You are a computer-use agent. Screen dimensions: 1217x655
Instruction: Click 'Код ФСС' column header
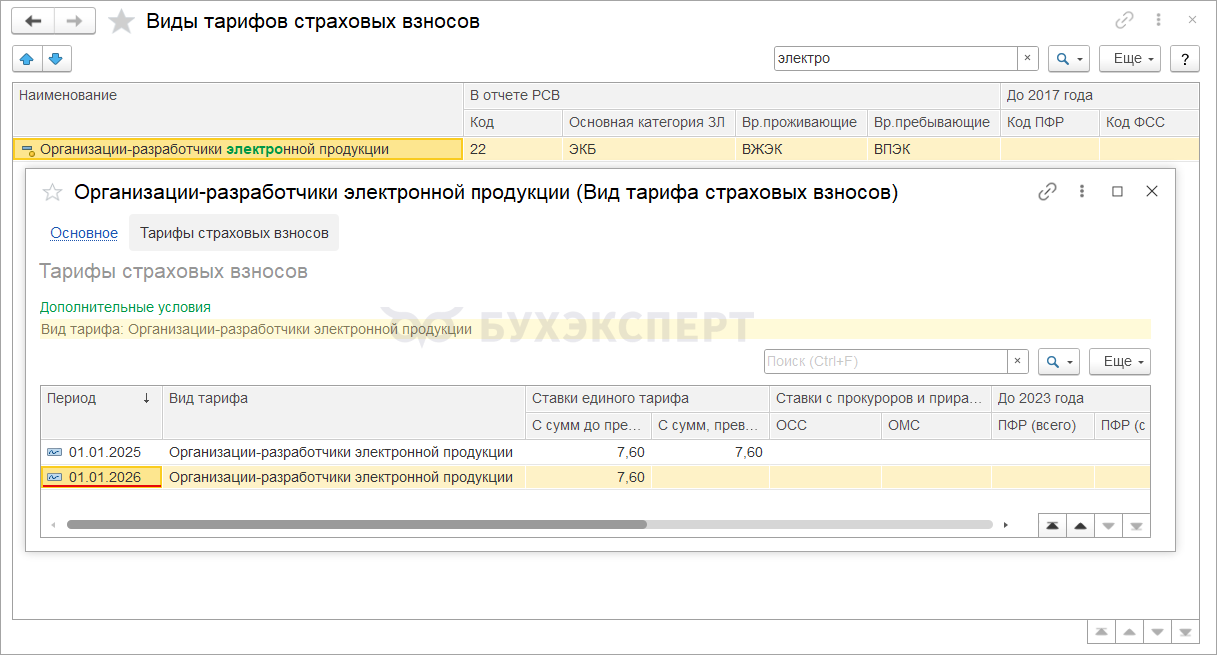tap(1149, 123)
